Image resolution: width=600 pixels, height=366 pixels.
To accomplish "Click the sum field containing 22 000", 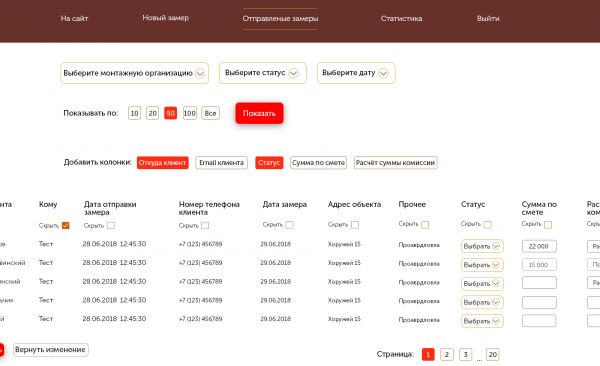I will [x=539, y=246].
